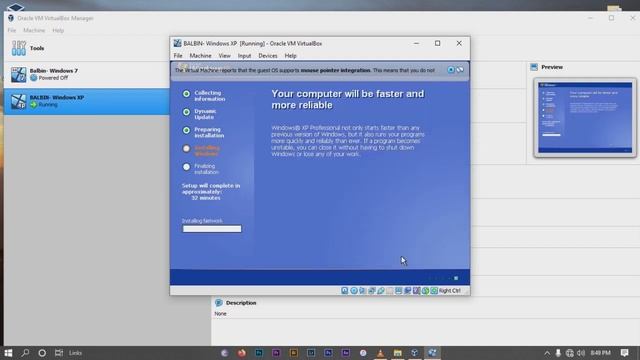This screenshot has height=360, width=640.
Task: Open the Machine menu in the VM window
Action: [x=200, y=56]
